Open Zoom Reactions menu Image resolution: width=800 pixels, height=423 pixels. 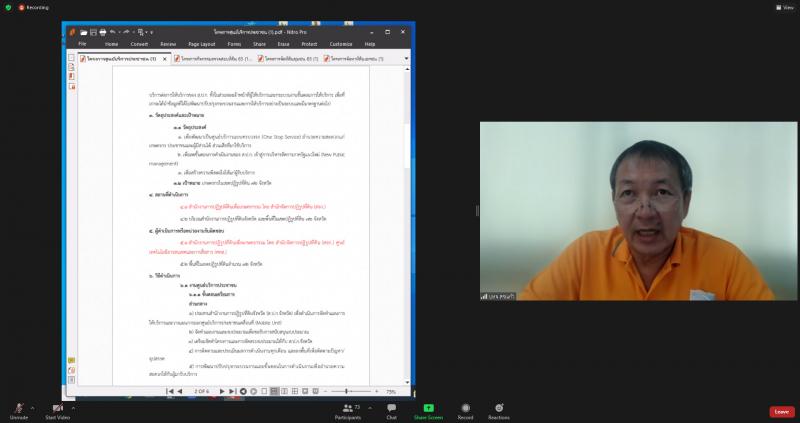click(x=498, y=411)
